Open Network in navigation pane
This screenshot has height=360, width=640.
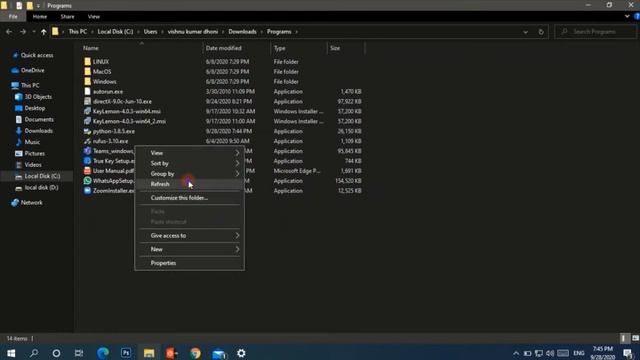pos(31,203)
